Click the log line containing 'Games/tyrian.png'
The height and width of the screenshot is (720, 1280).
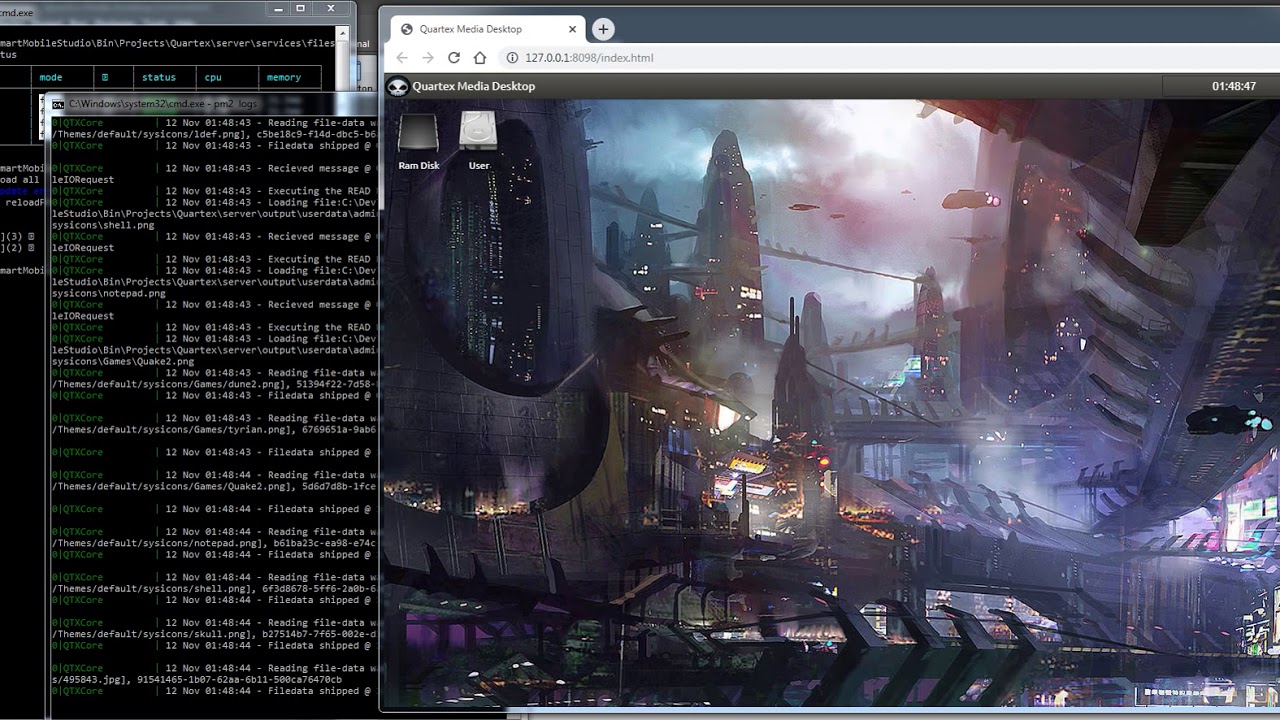214,430
